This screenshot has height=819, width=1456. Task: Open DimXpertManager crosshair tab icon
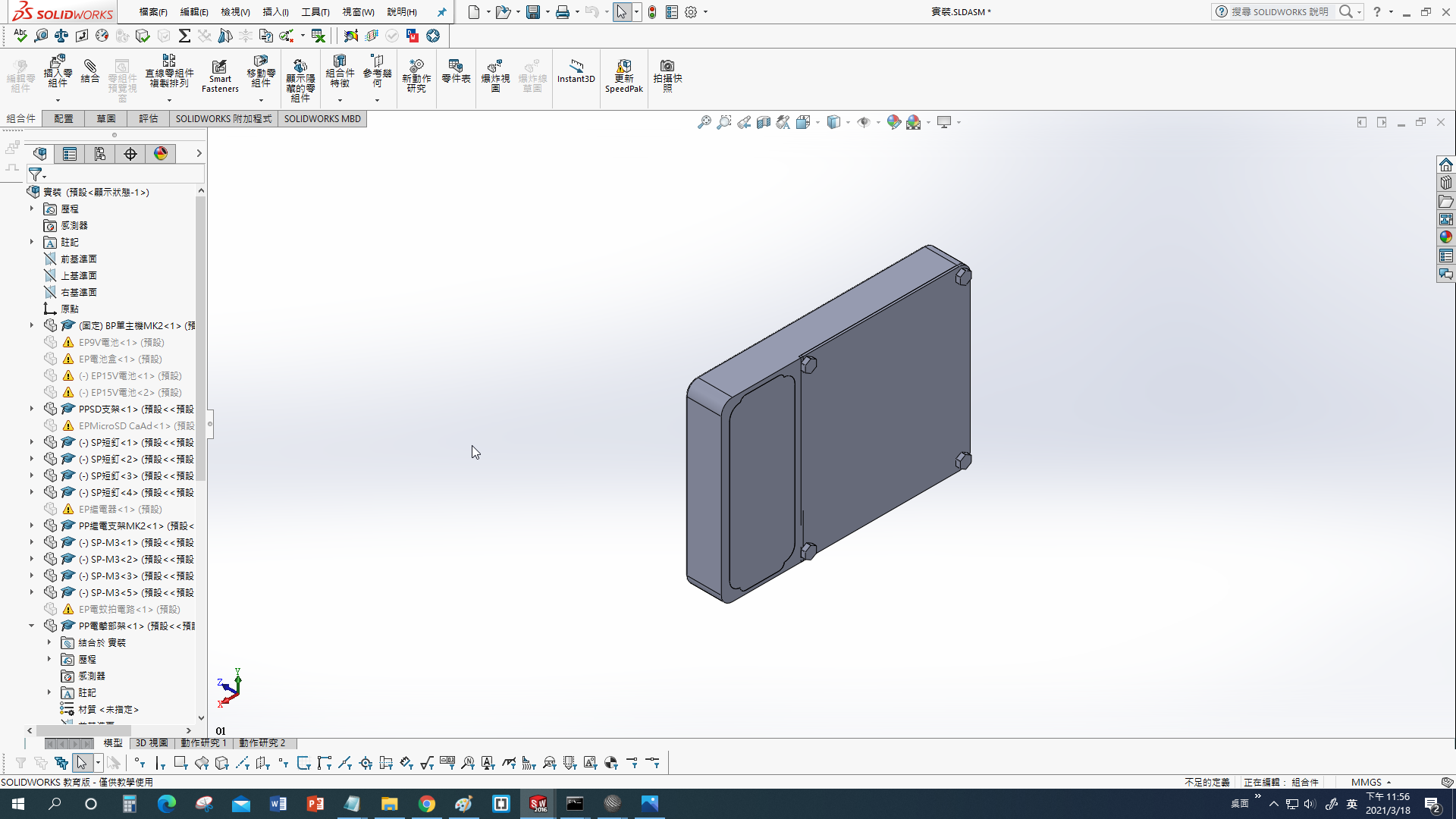click(x=130, y=154)
